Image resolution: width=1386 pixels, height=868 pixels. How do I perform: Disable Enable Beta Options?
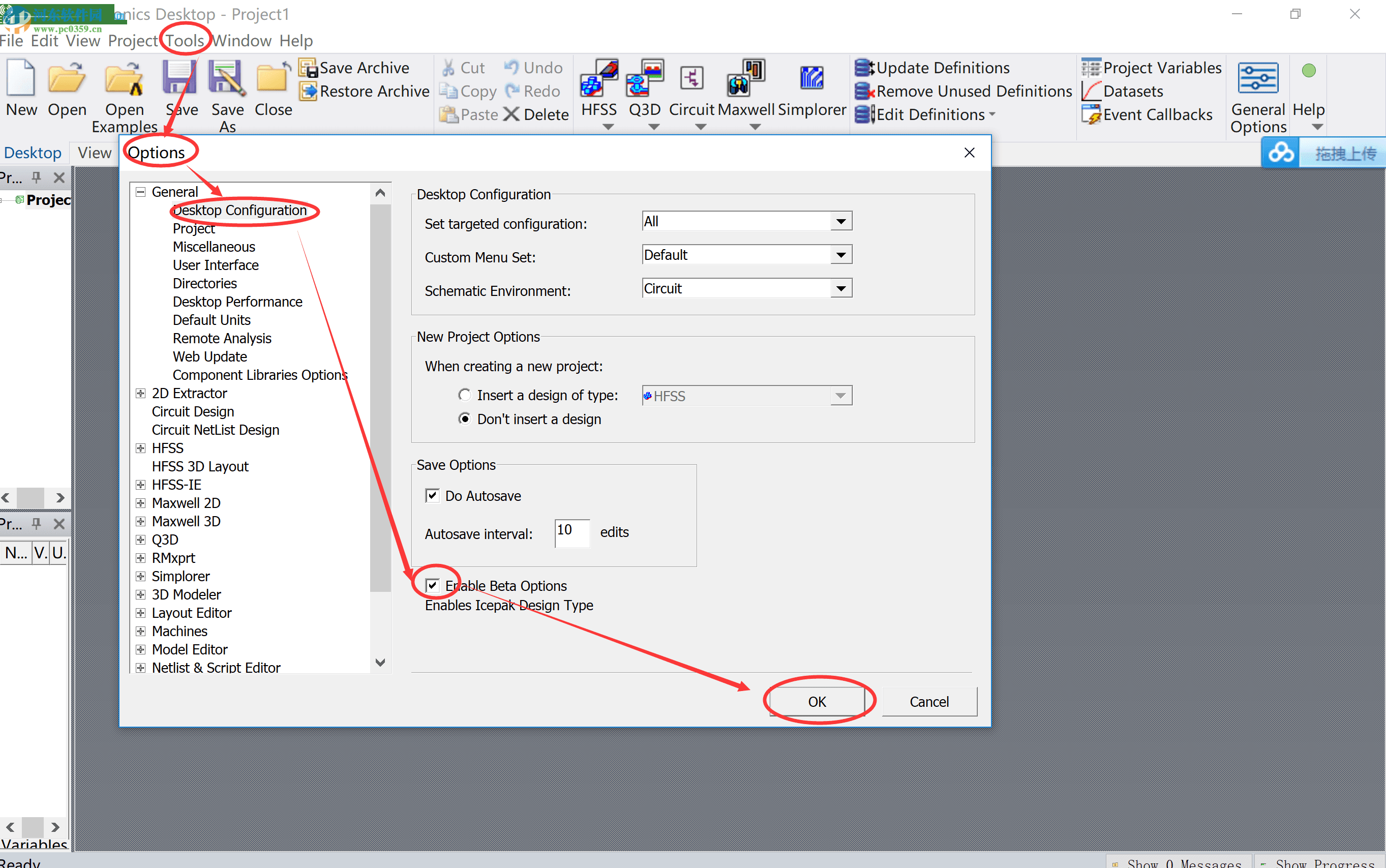click(x=432, y=585)
